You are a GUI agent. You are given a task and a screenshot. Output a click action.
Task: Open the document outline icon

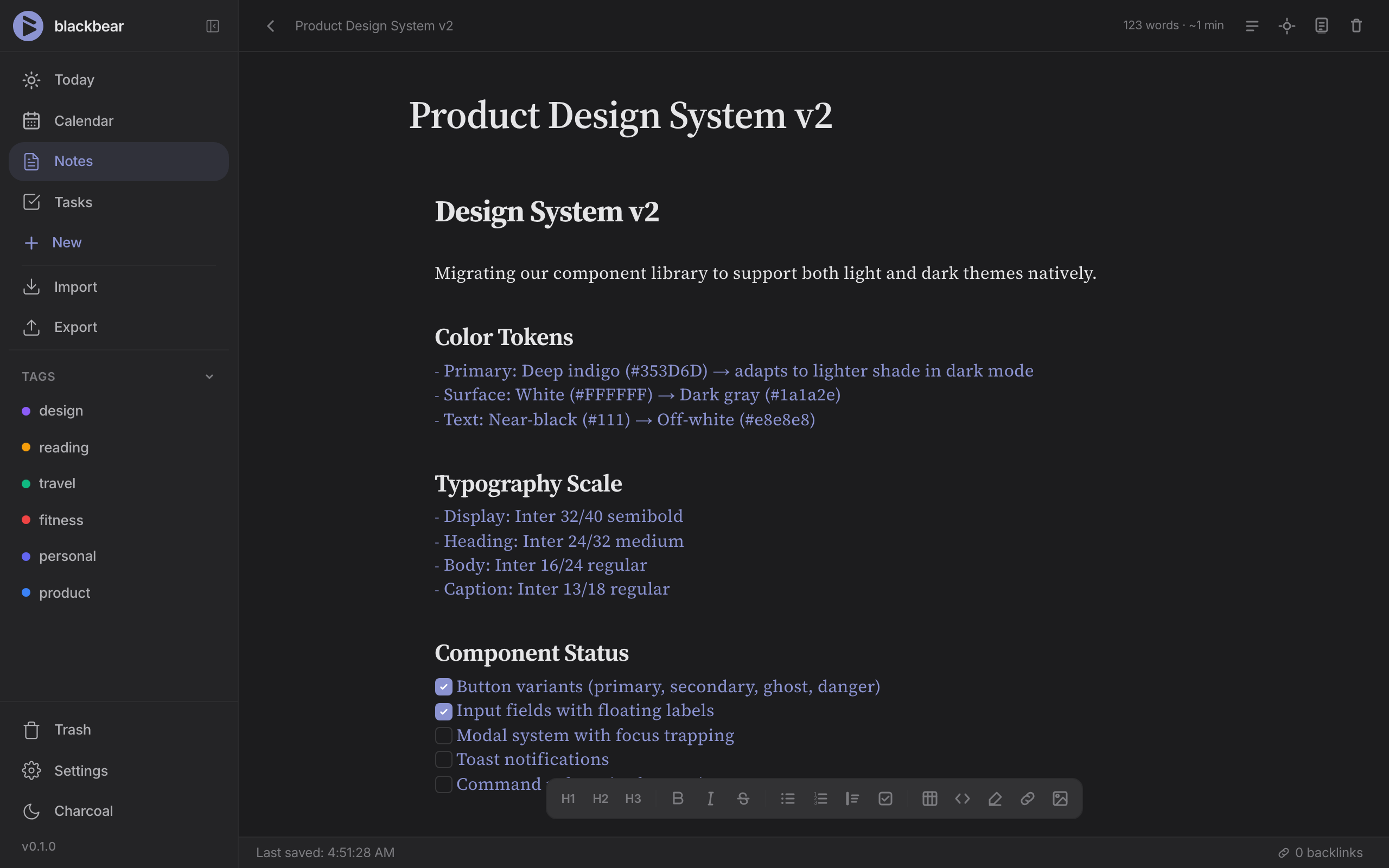click(x=1252, y=25)
